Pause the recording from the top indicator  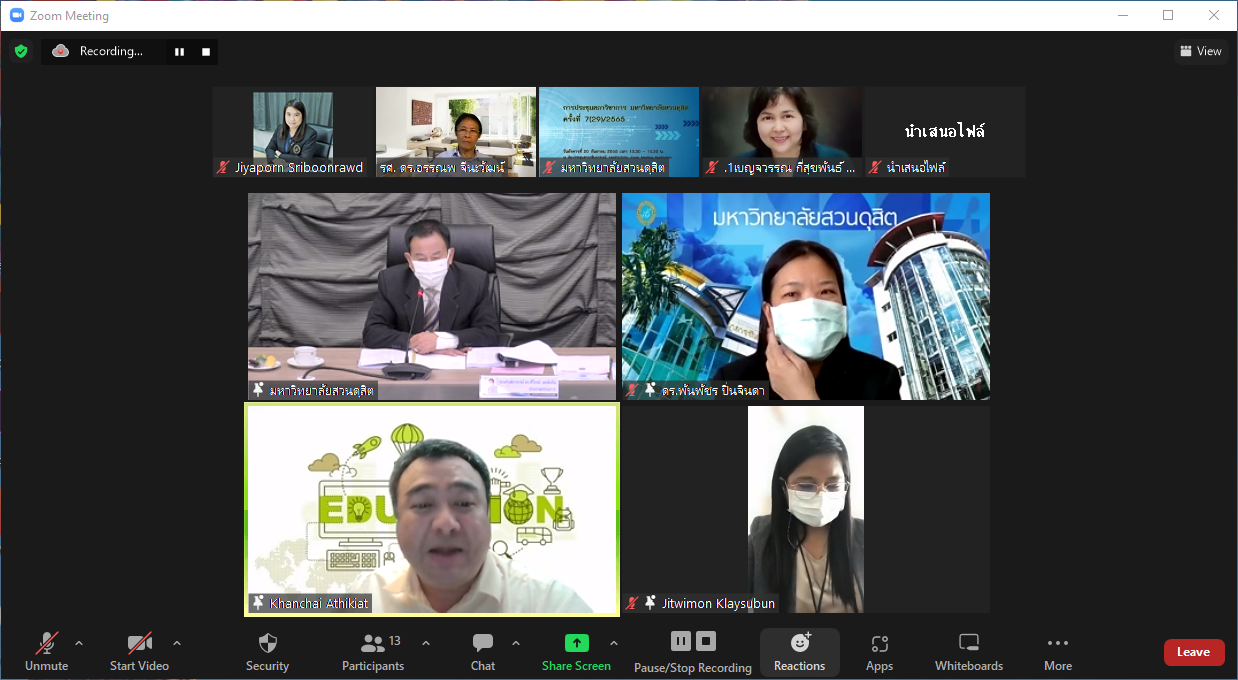(x=180, y=52)
